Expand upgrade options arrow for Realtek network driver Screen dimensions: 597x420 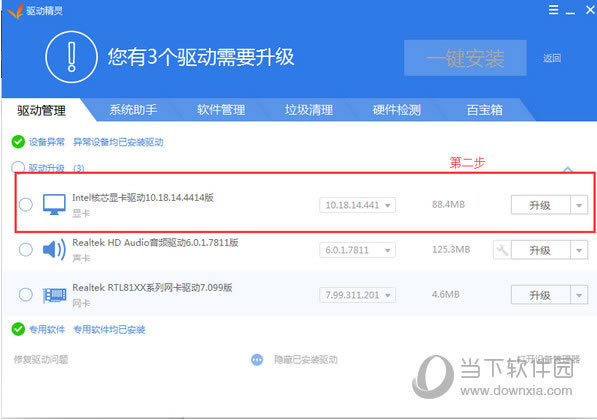579,295
